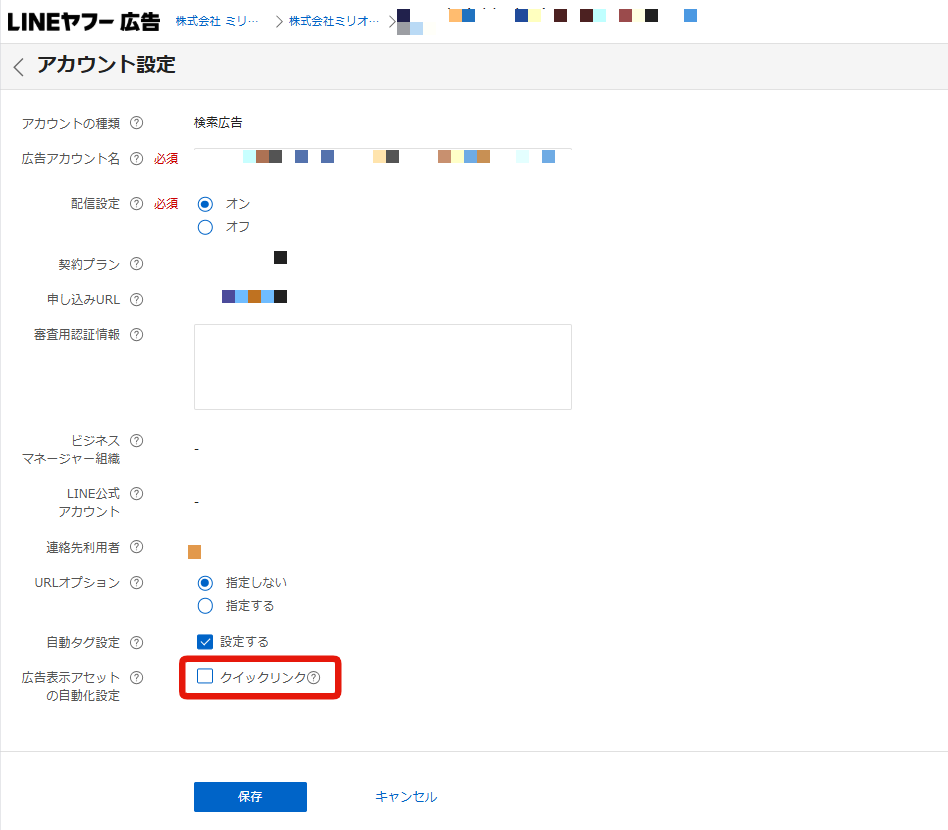Open the 審査用認証情報 help tooltip icon
This screenshot has height=830, width=948.
[x=137, y=334]
